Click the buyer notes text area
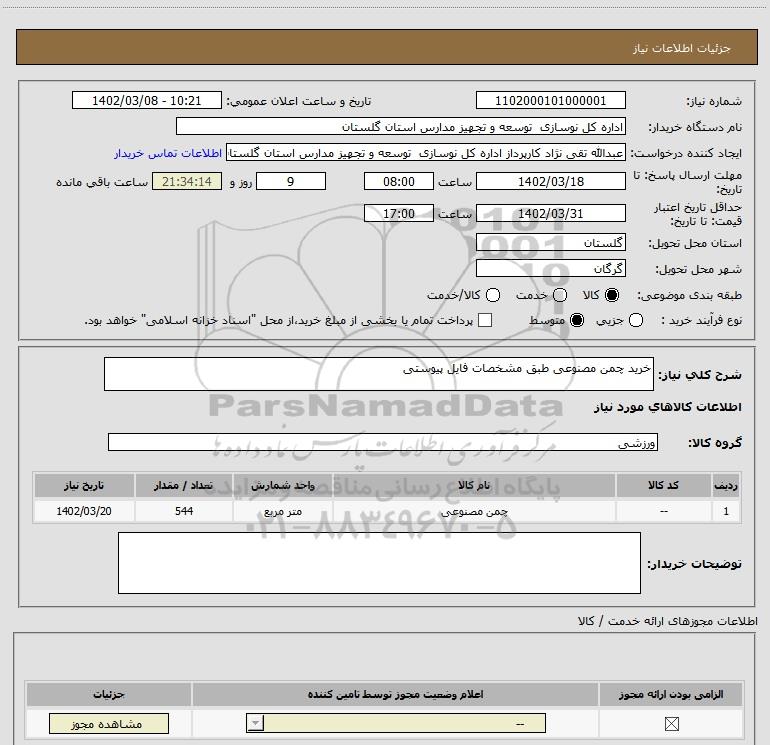Viewport: 770px width, 745px height. (379, 563)
